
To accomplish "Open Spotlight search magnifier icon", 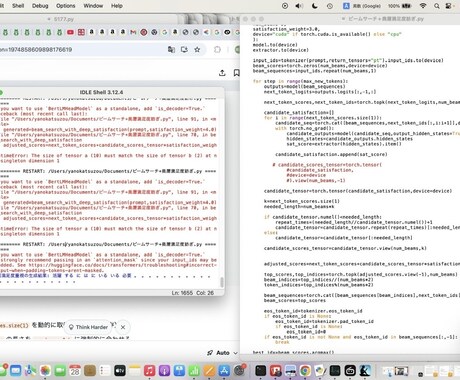I will pos(437,6).
